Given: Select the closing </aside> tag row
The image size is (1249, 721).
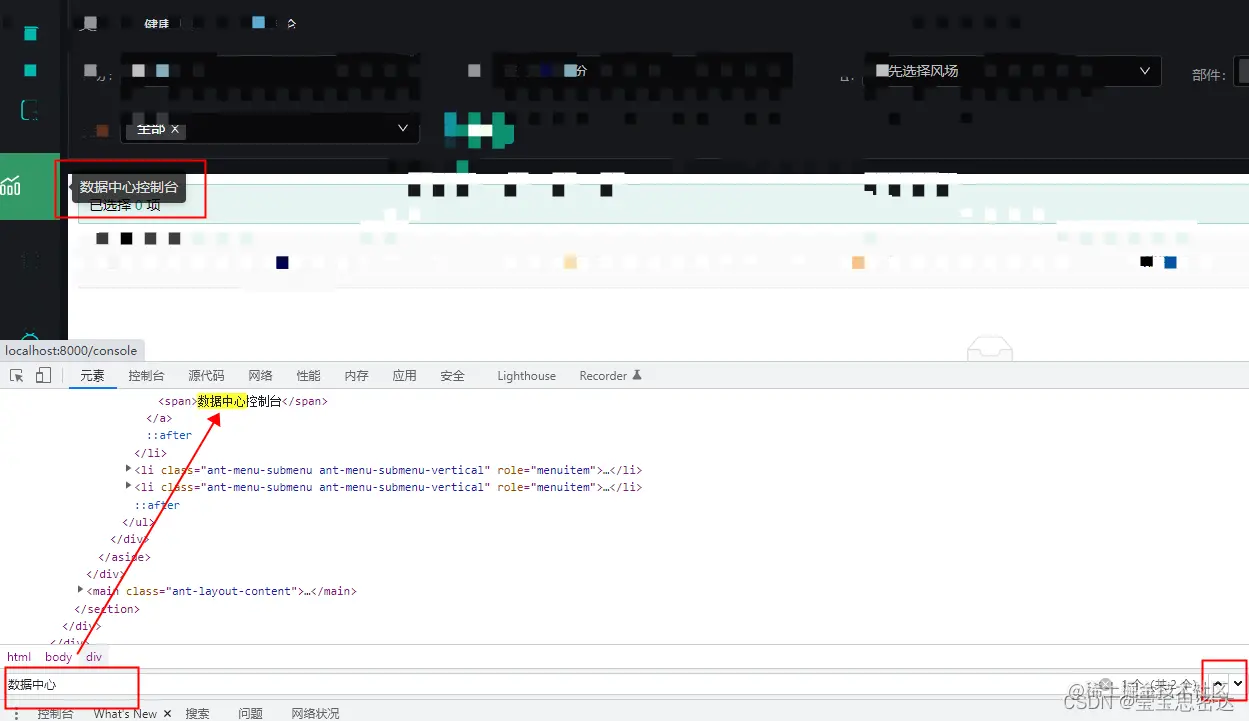Looking at the screenshot, I should (x=124, y=557).
